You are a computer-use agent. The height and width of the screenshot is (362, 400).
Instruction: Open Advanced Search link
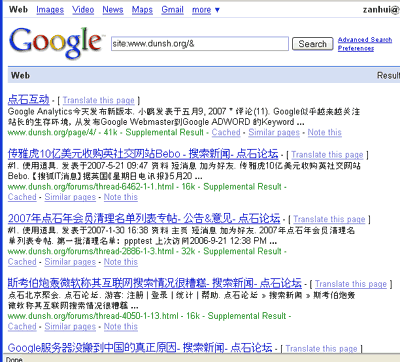click(365, 40)
